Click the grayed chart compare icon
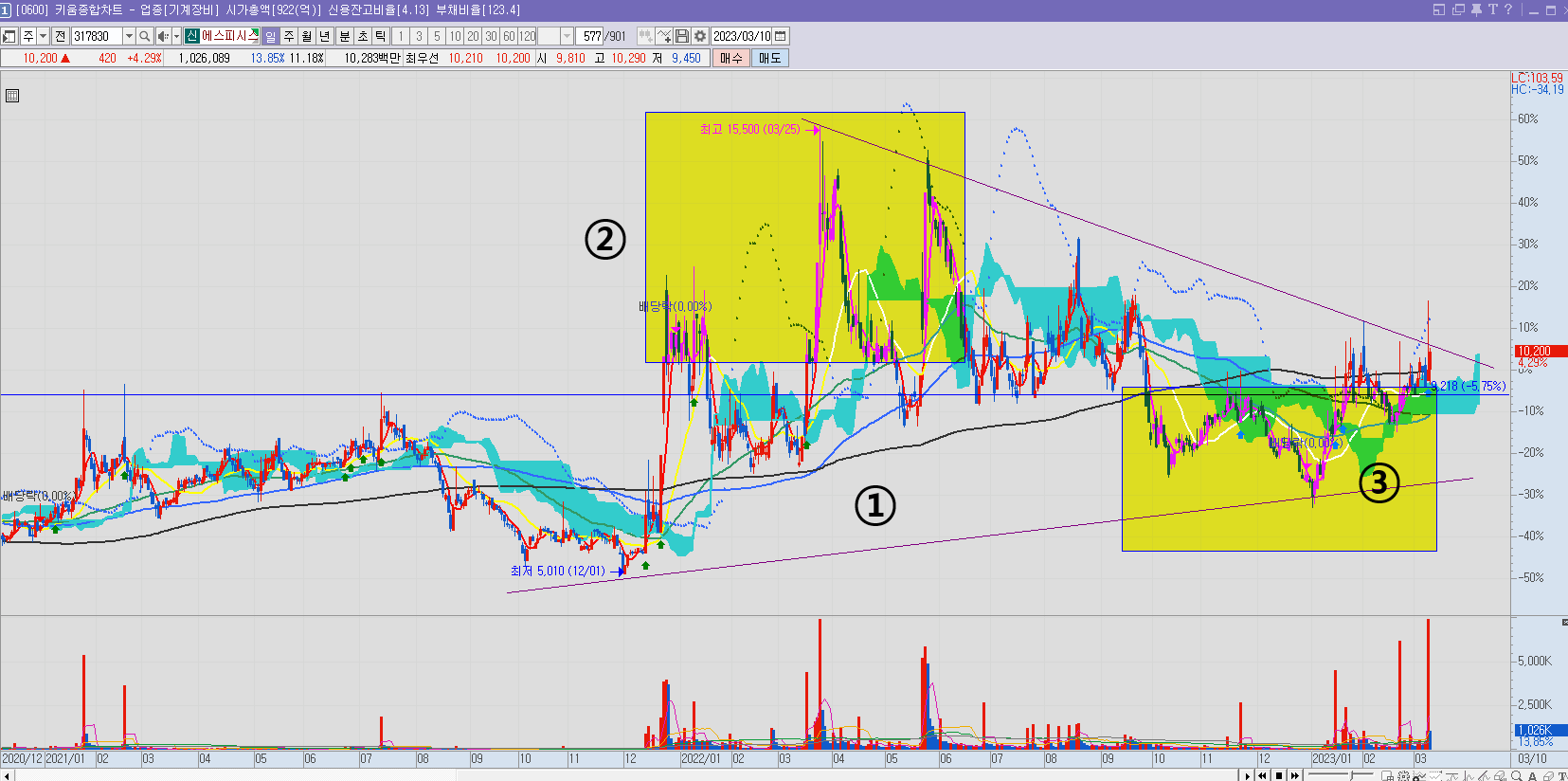Screen dimensions: 1568x781 pyautogui.click(x=645, y=36)
